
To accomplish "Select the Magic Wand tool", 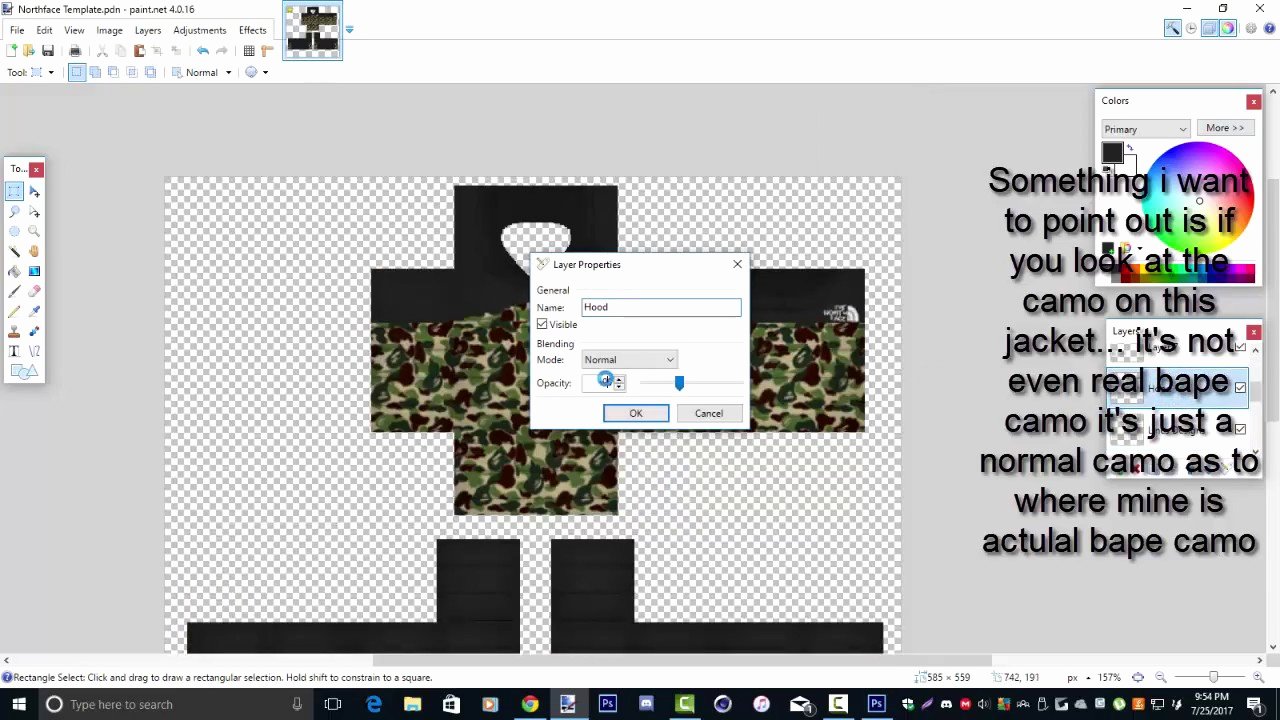I will point(14,251).
